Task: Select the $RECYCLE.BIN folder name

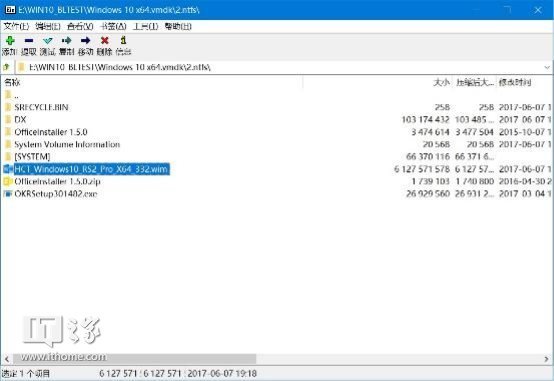Action: tap(41, 107)
